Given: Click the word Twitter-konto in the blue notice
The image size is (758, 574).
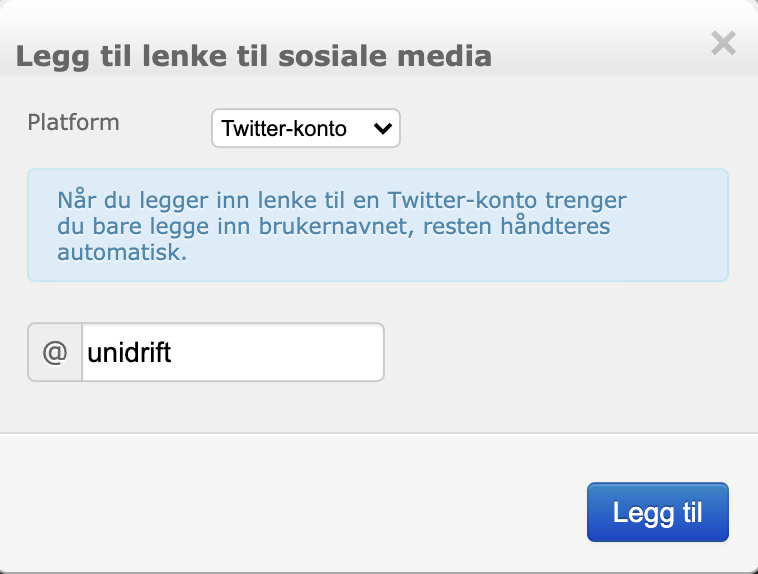Looking at the screenshot, I should pos(462,200).
